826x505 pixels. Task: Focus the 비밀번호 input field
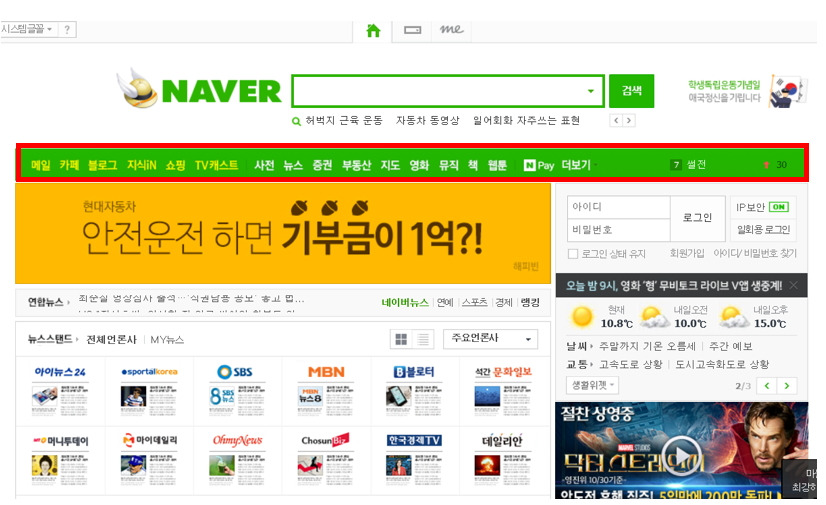pyautogui.click(x=618, y=230)
